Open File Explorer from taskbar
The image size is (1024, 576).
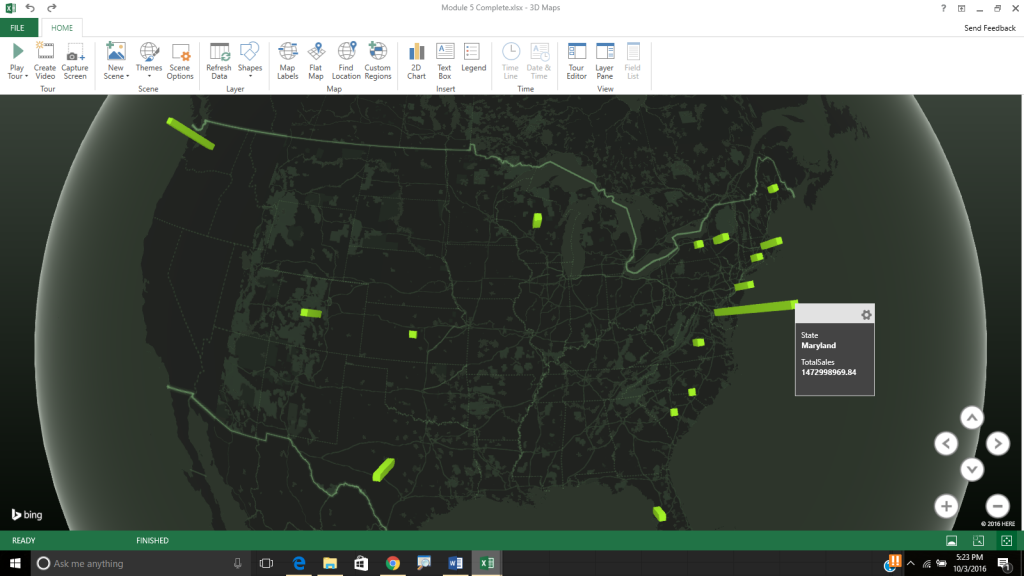330,563
